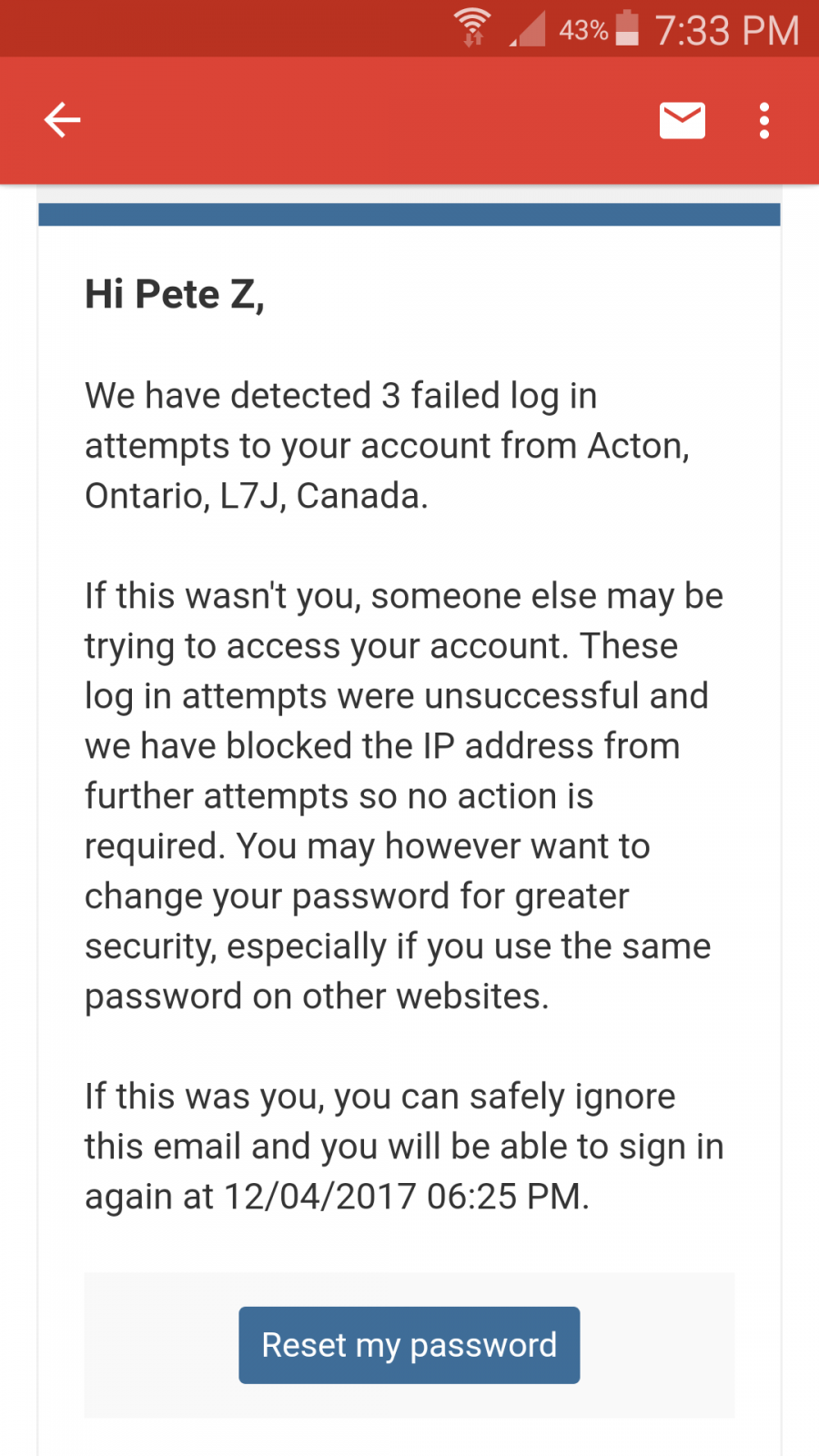Mark email unread via the envelope icon
Viewport: 819px width, 1456px height.
(682, 120)
